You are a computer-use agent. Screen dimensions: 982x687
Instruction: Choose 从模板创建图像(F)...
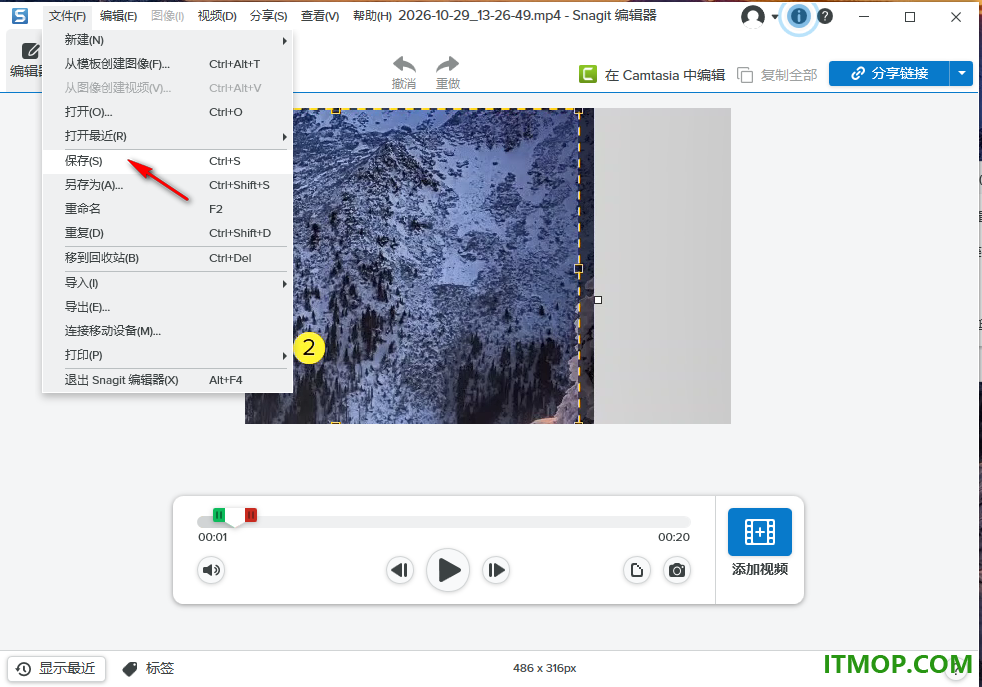pyautogui.click(x=167, y=64)
